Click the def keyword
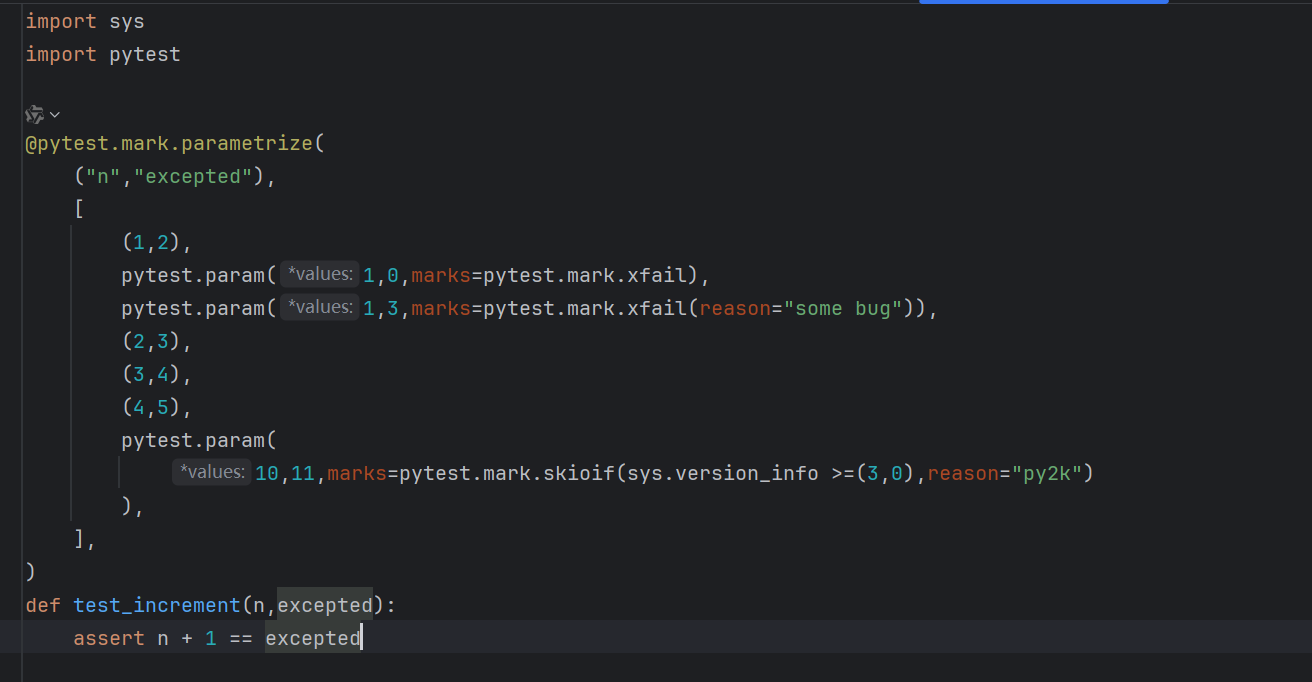1312x682 pixels. pos(43,605)
